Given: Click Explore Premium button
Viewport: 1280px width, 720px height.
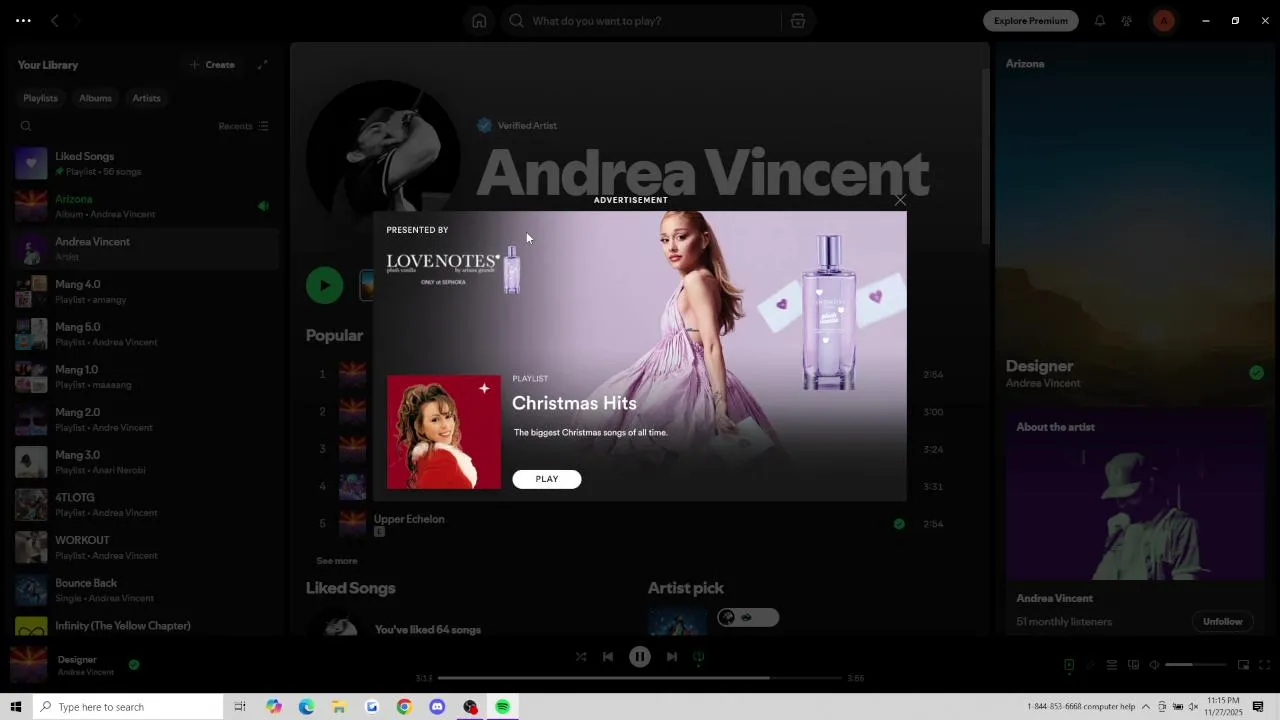Looking at the screenshot, I should click(1031, 21).
